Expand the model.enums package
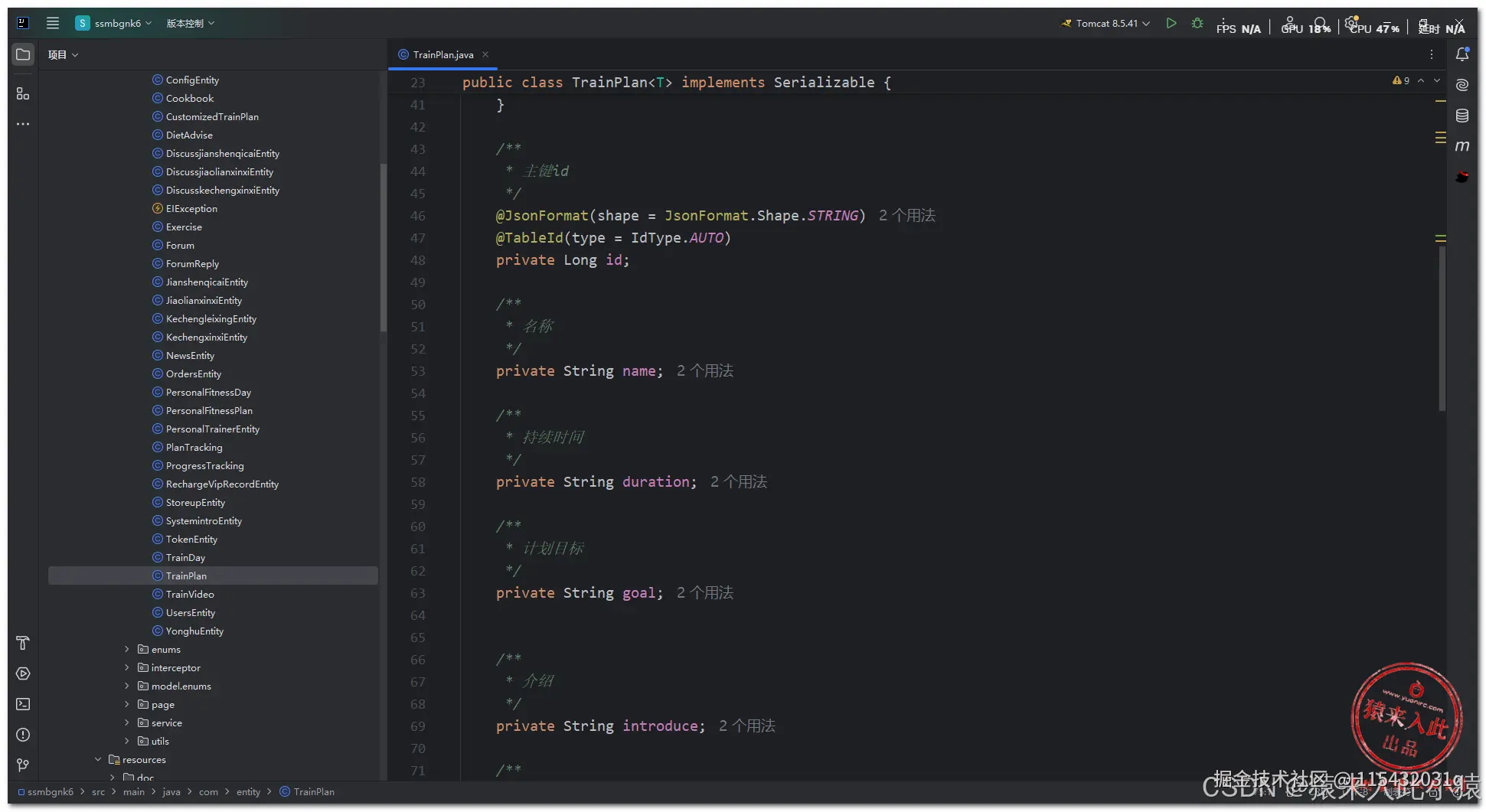This screenshot has width=1486, height=812. 127,686
